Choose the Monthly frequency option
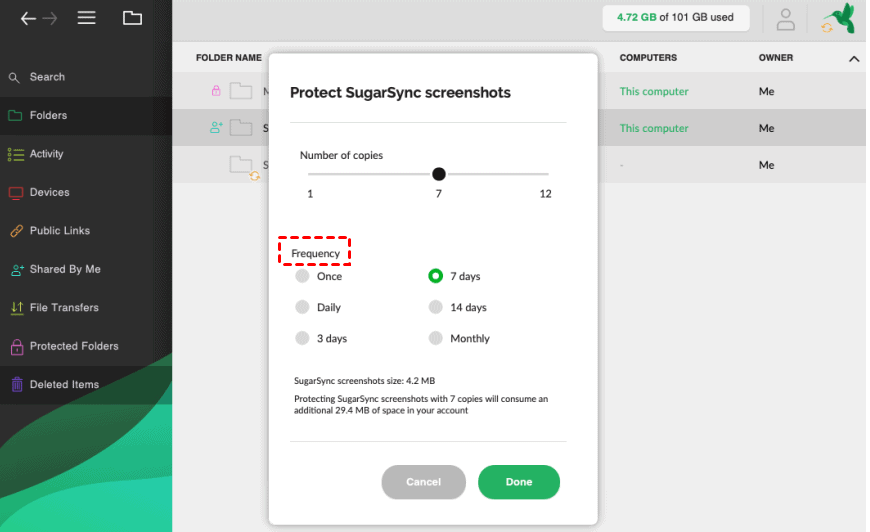Image resolution: width=870 pixels, height=532 pixels. (x=435, y=338)
